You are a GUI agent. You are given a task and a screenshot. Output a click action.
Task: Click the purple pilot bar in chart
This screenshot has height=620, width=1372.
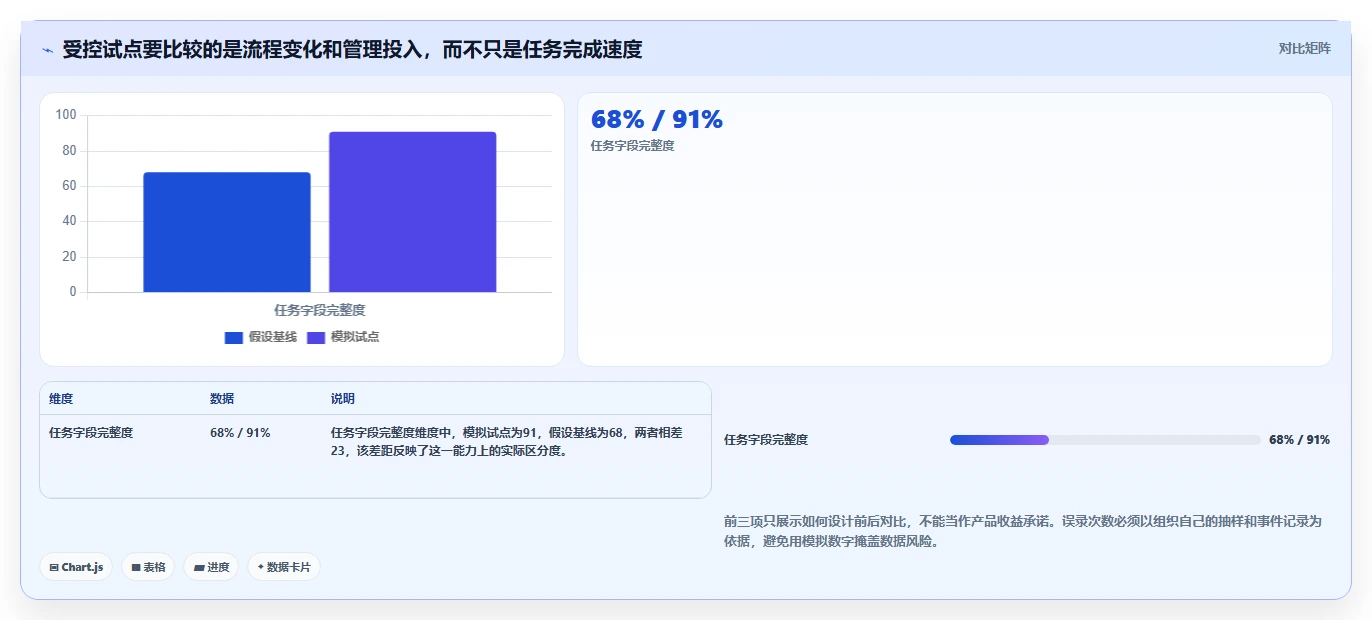[x=413, y=212]
